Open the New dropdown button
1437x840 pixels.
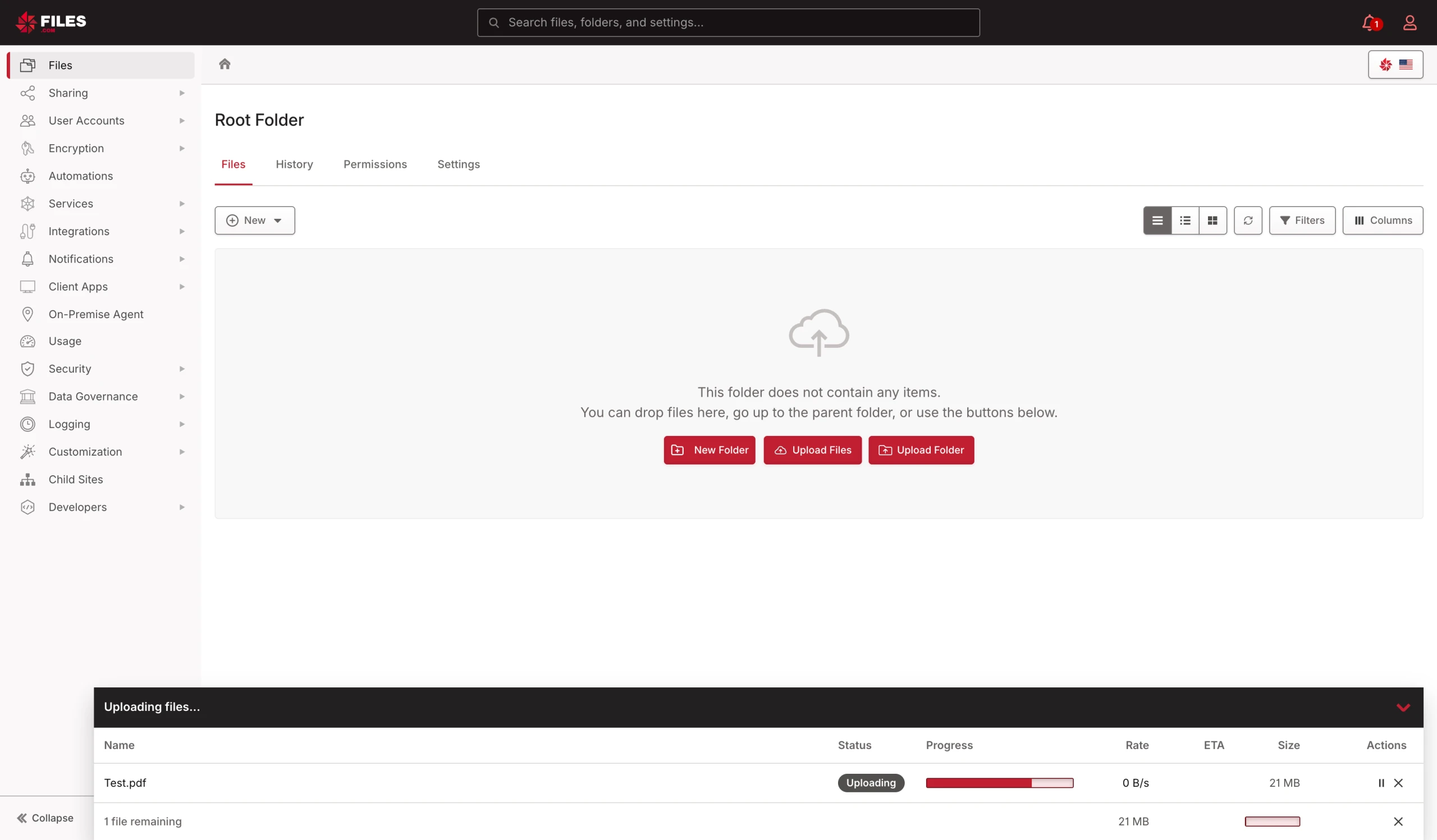coord(254,221)
